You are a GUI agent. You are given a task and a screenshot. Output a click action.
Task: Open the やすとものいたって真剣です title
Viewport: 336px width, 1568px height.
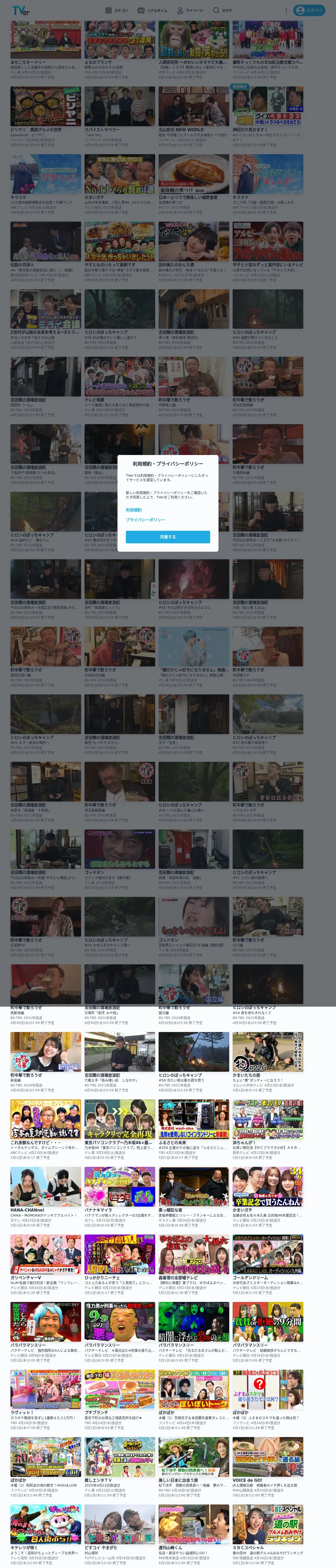click(x=110, y=265)
